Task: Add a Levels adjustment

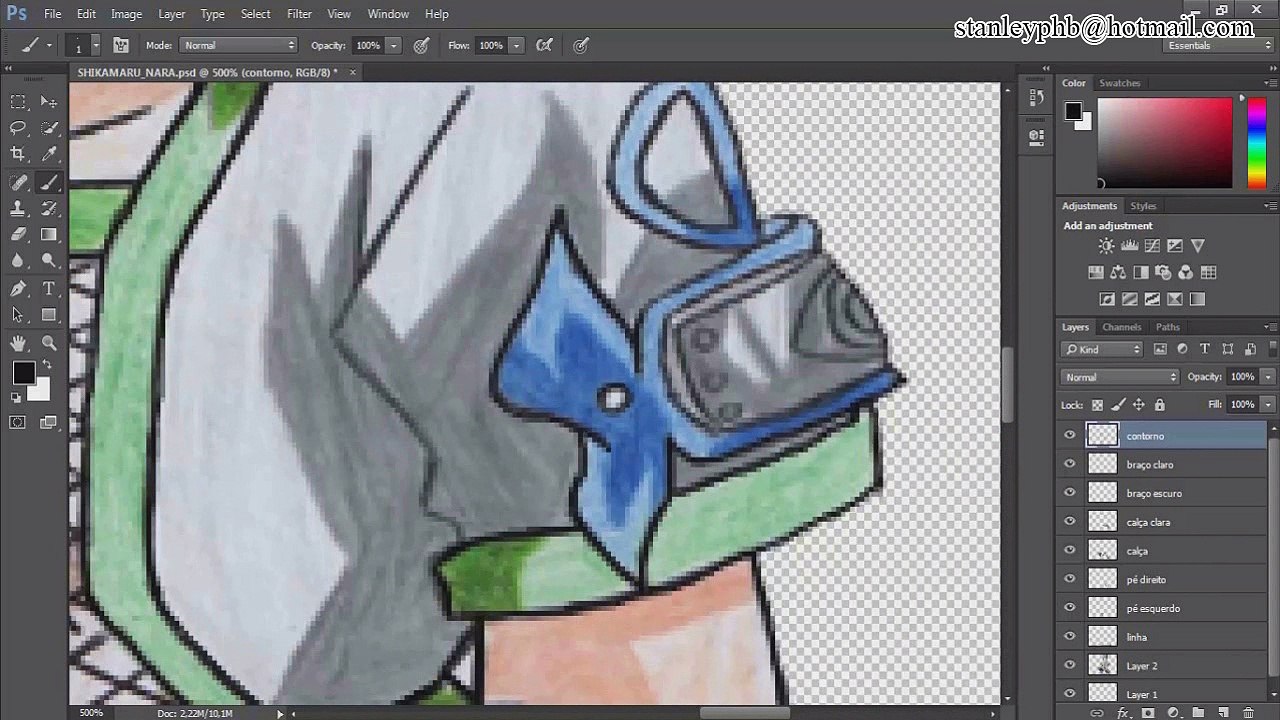Action: 1129,246
